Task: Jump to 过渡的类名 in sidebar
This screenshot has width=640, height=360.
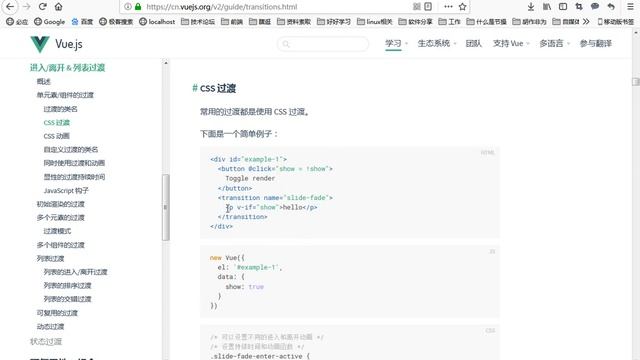Action: pyautogui.click(x=60, y=109)
